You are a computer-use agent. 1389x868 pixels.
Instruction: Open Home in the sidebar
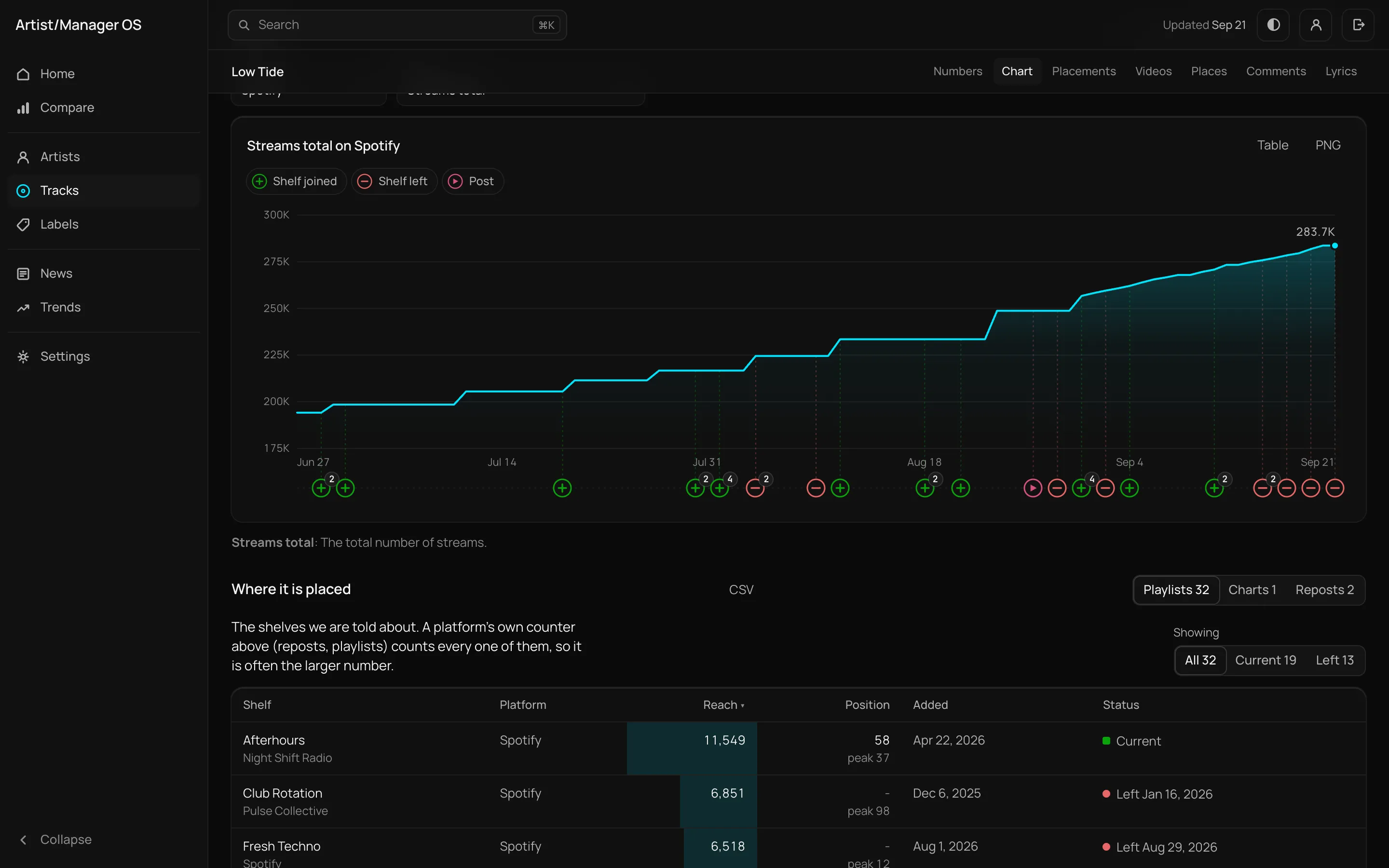click(x=104, y=74)
